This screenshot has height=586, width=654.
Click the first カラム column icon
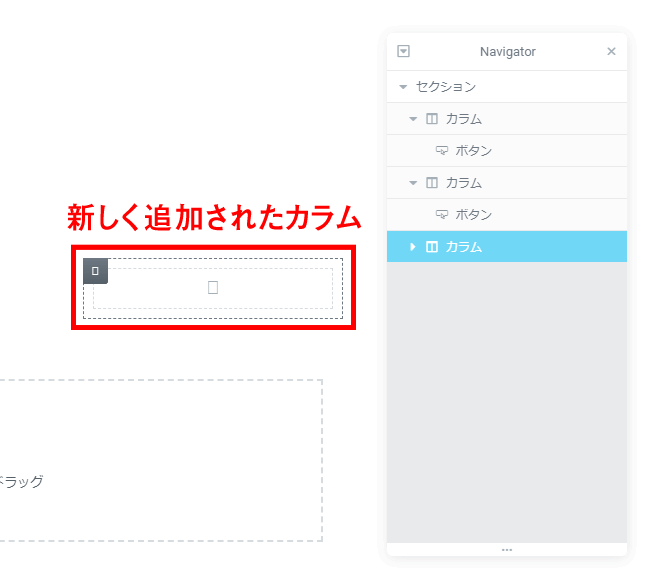click(432, 119)
